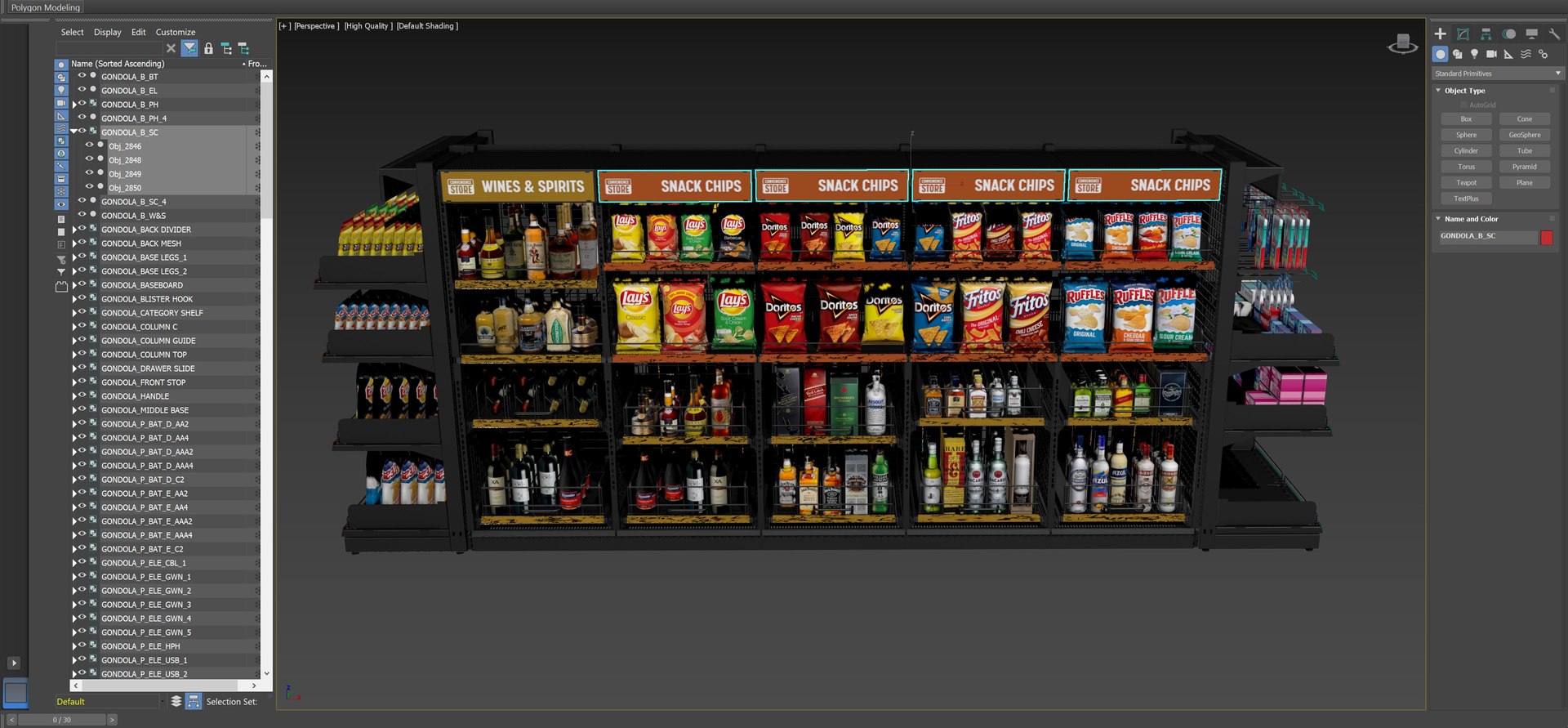Click the Pyramid primitive button
Screen dimensions: 1568x728
point(1524,167)
